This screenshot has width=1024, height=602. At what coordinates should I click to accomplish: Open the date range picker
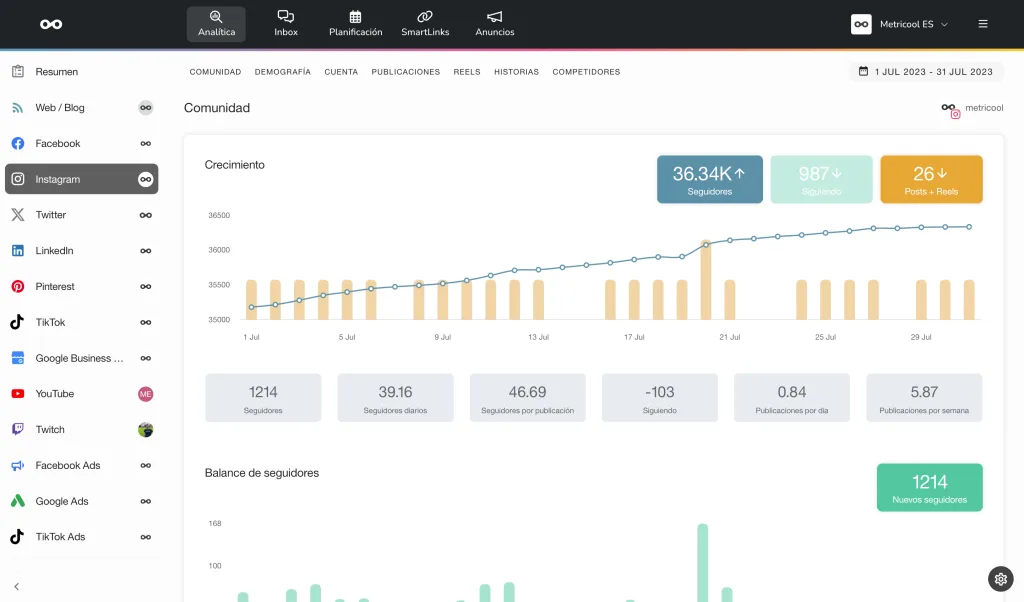point(926,72)
